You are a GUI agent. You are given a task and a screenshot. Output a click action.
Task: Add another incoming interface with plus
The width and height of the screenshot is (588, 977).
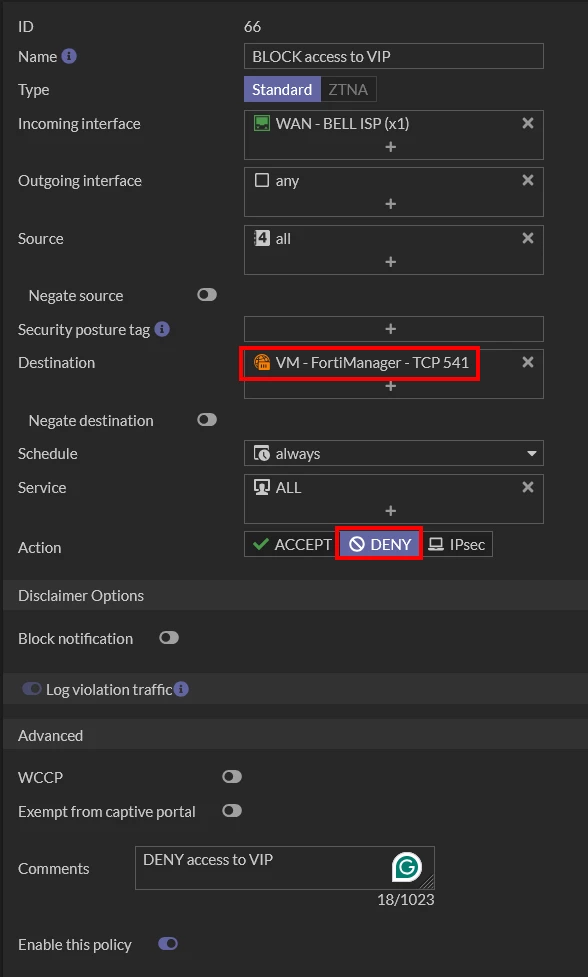(x=391, y=147)
